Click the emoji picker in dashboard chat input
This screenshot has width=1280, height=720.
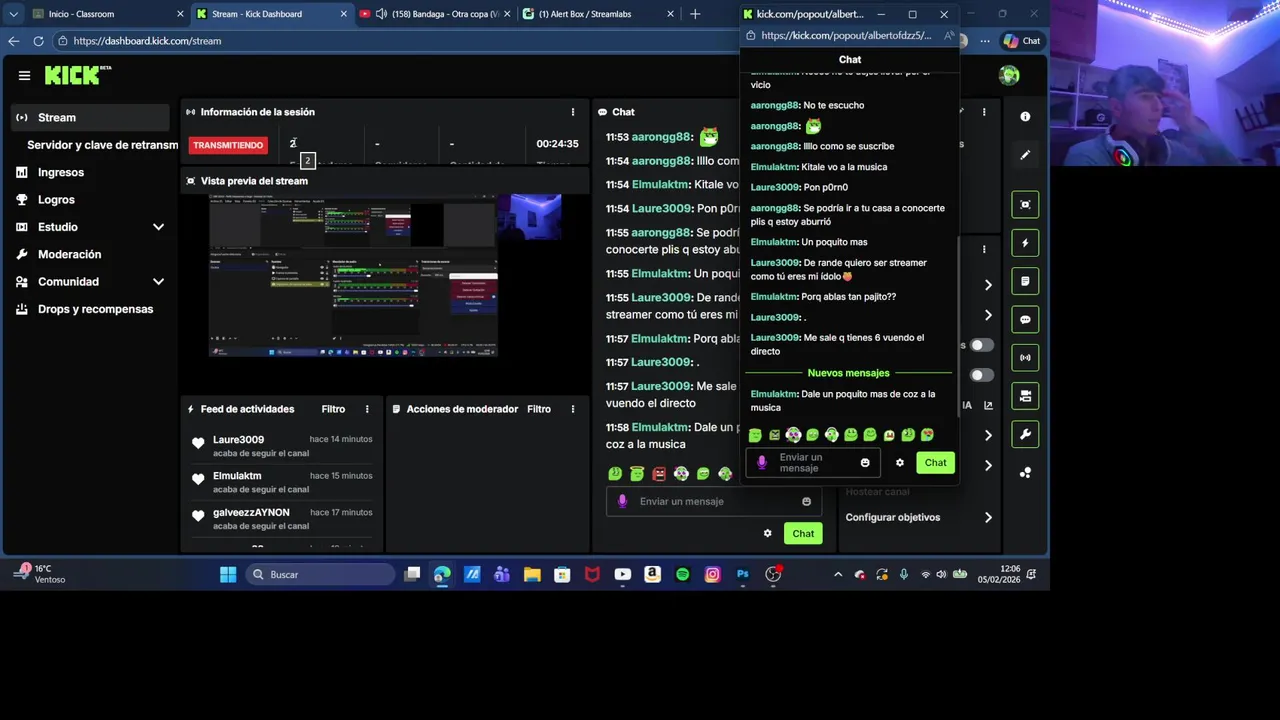(x=806, y=501)
